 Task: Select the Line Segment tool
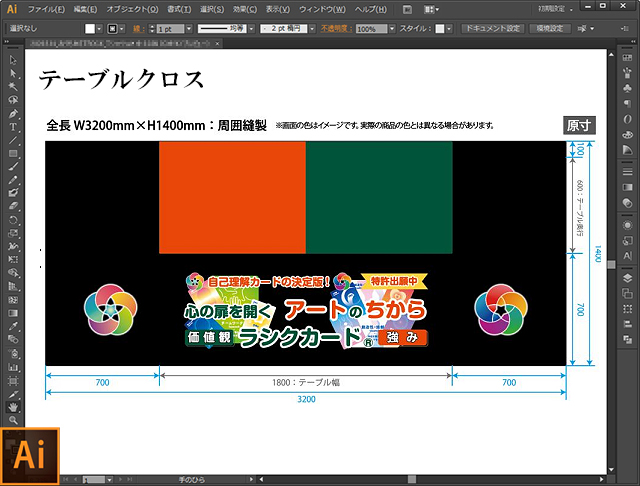pos(13,140)
